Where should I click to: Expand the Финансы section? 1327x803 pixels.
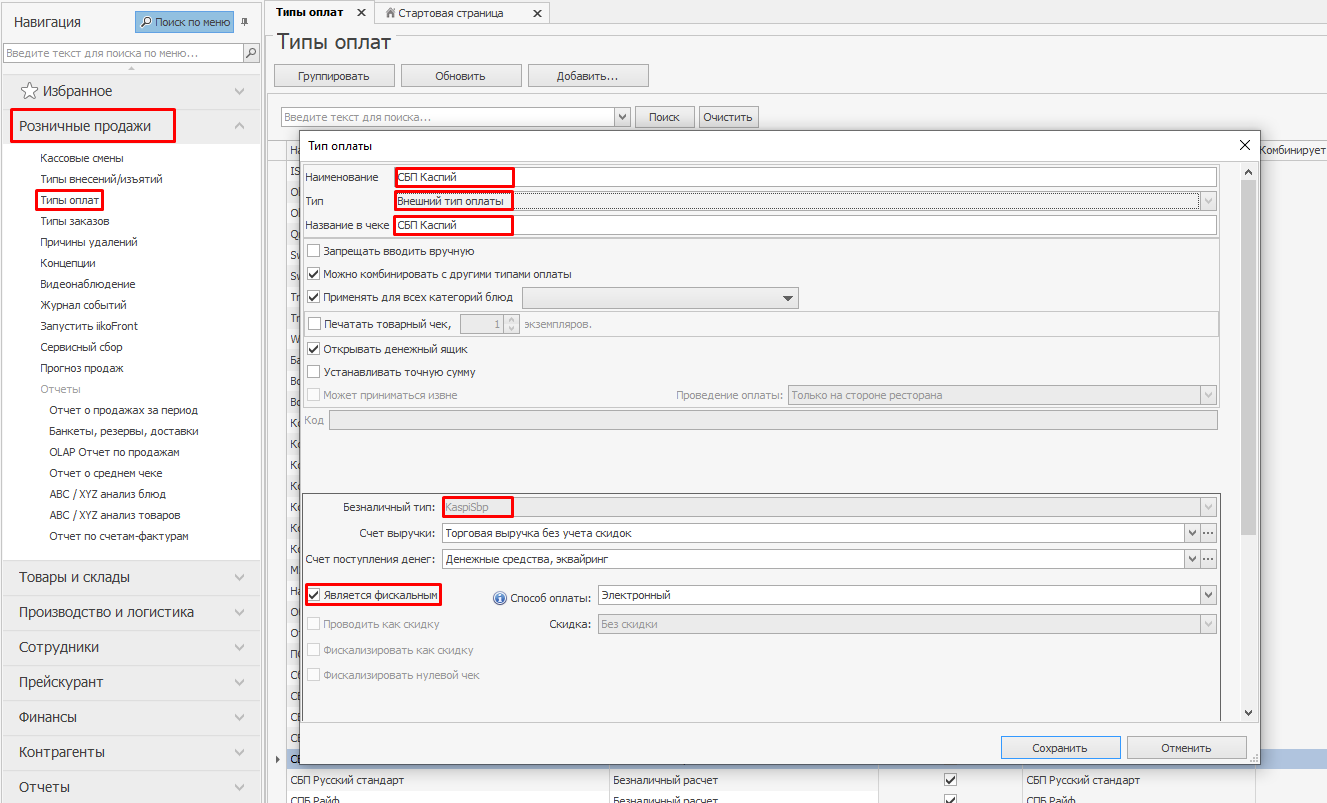click(x=239, y=717)
